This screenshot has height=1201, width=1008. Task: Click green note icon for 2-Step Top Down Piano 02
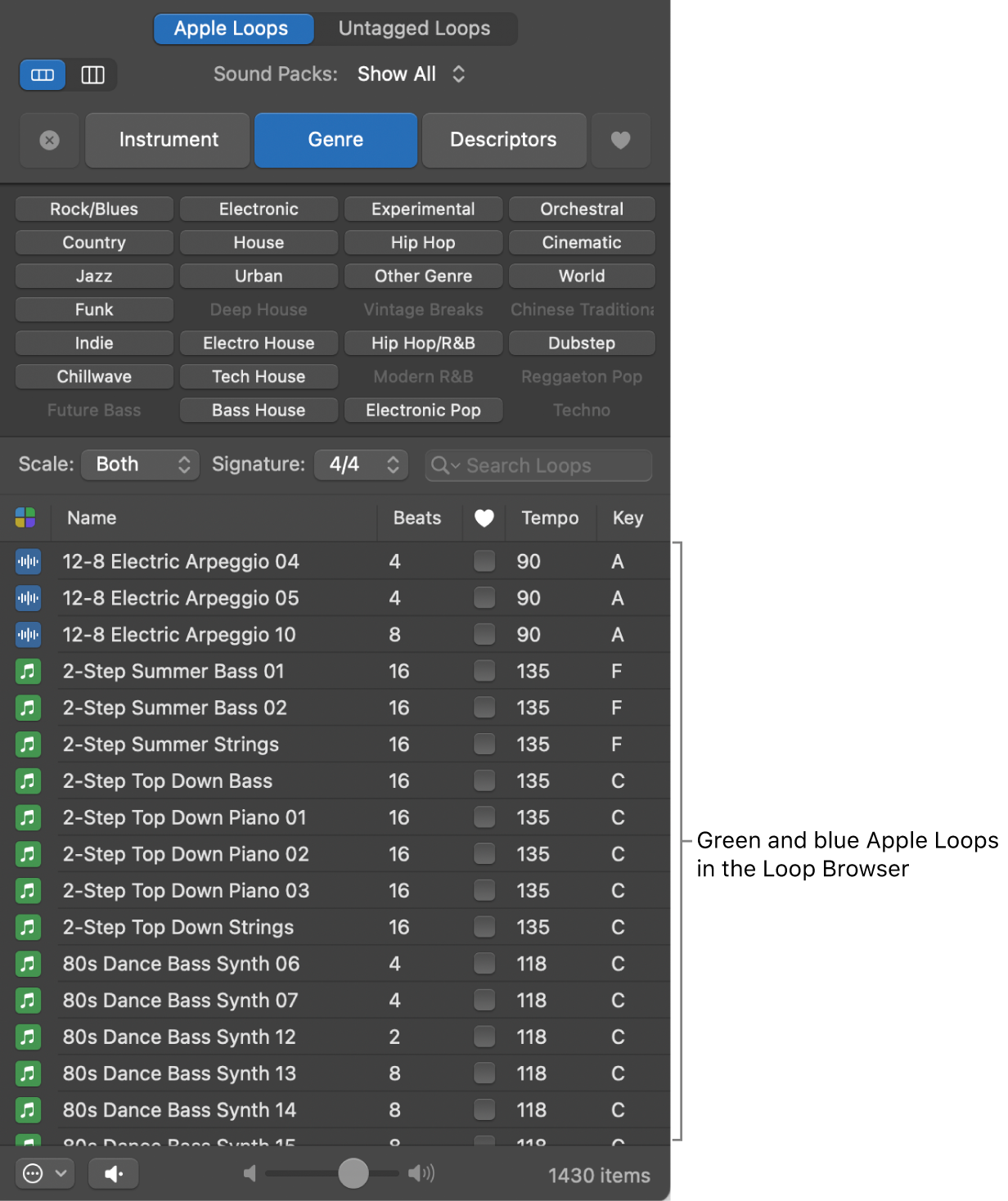28,854
